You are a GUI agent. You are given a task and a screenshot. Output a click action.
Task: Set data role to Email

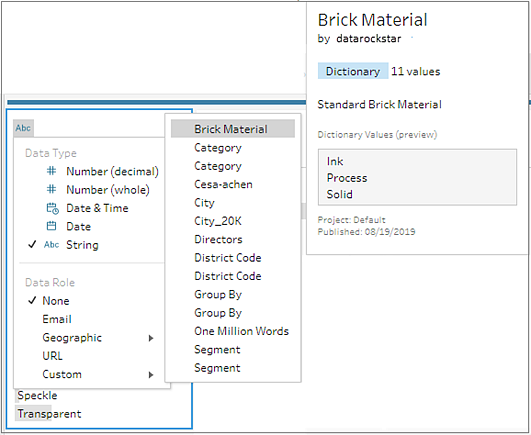pyautogui.click(x=57, y=319)
